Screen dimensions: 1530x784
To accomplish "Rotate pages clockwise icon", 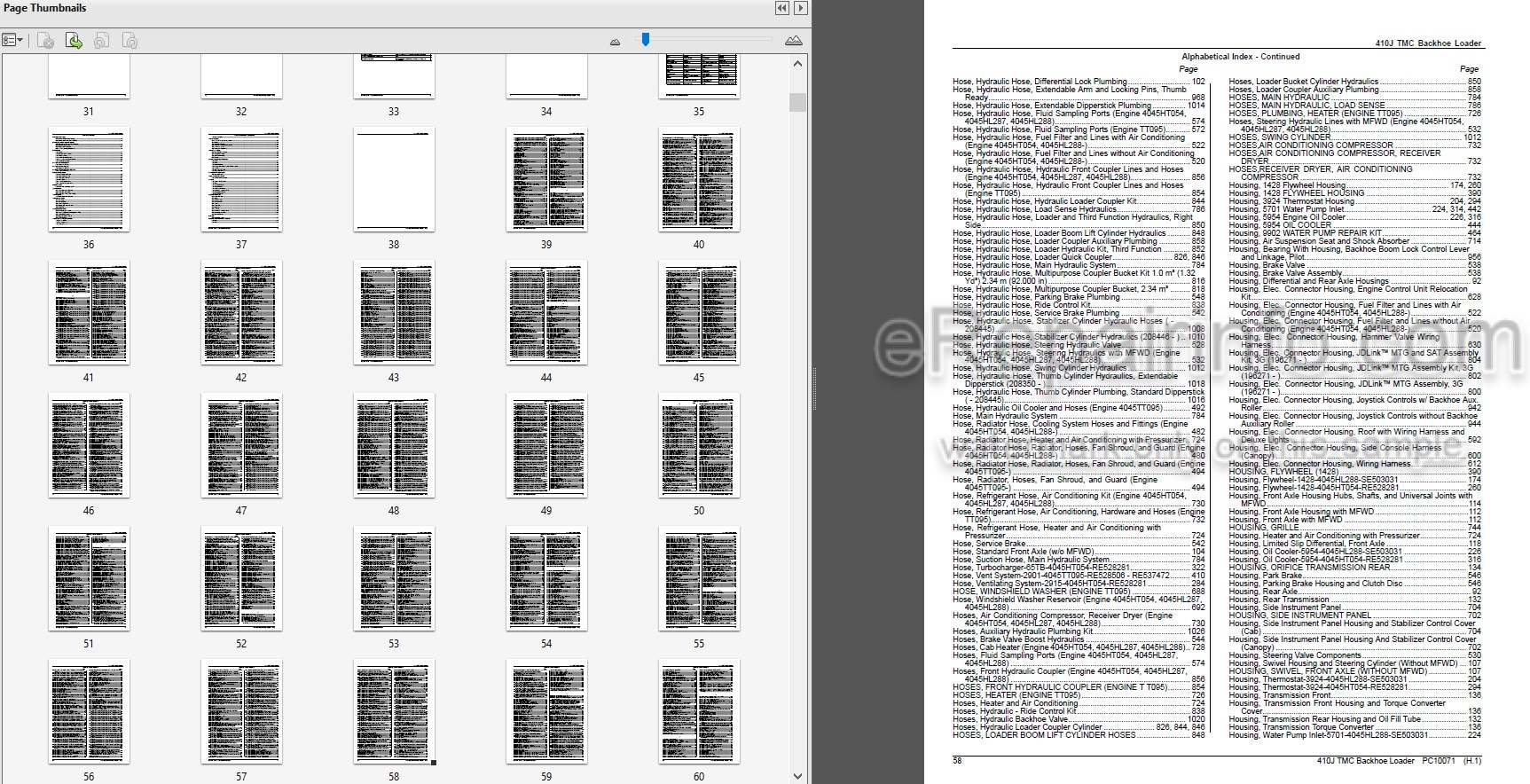I will [129, 41].
